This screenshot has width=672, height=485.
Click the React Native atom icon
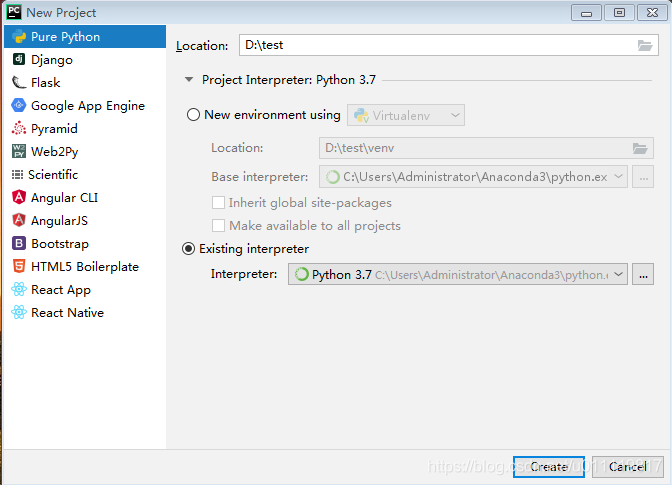pos(18,312)
